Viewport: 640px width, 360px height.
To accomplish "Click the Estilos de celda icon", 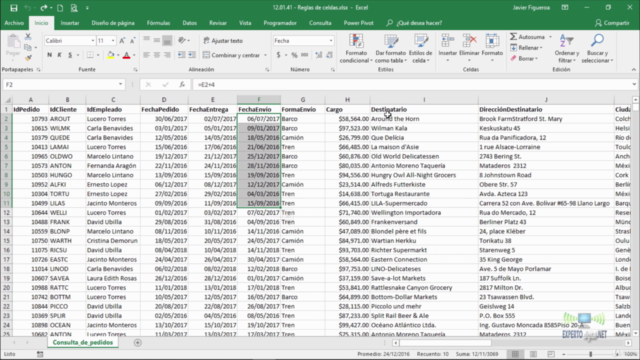I will click(x=420, y=41).
